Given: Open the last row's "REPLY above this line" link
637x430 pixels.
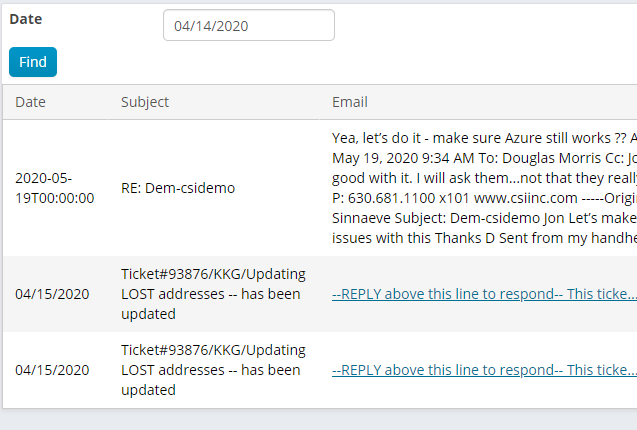Looking at the screenshot, I should tap(483, 370).
